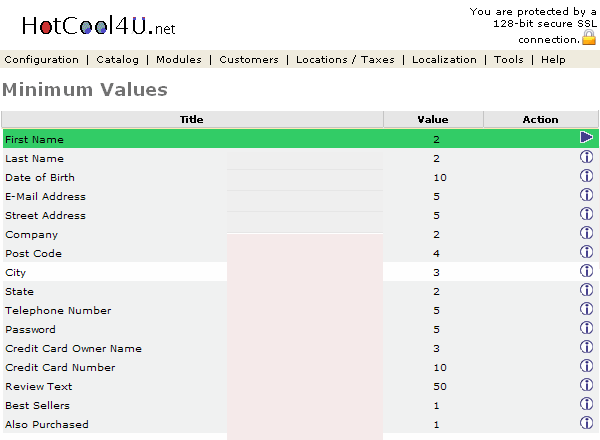Click the arrow icon on First Name row
This screenshot has width=600, height=440.
(587, 138)
